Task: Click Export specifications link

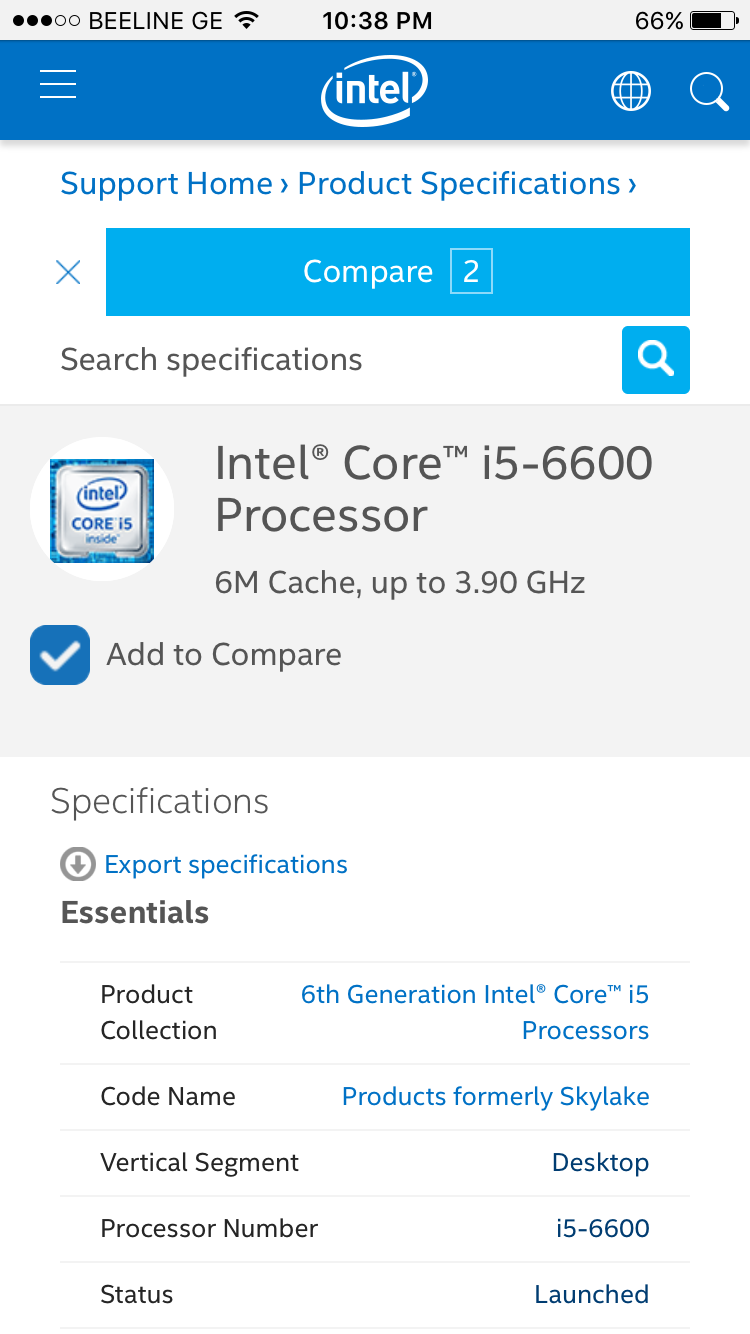Action: tap(226, 865)
